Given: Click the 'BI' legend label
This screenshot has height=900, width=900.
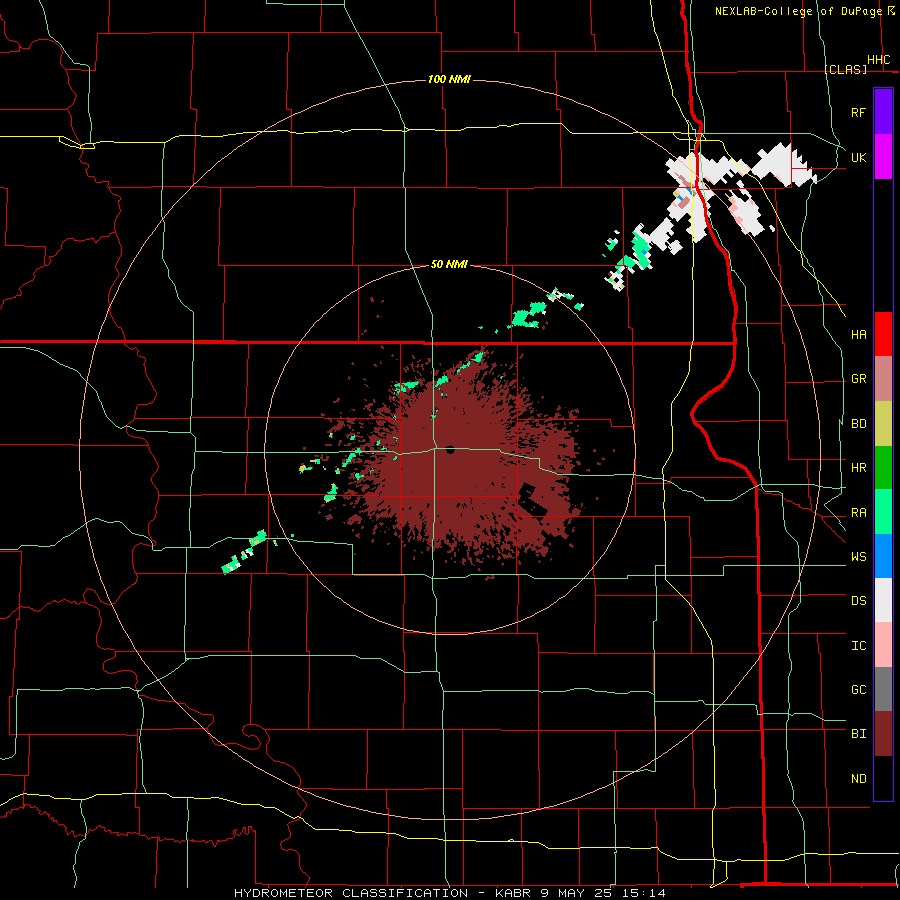Looking at the screenshot, I should coord(859,734).
